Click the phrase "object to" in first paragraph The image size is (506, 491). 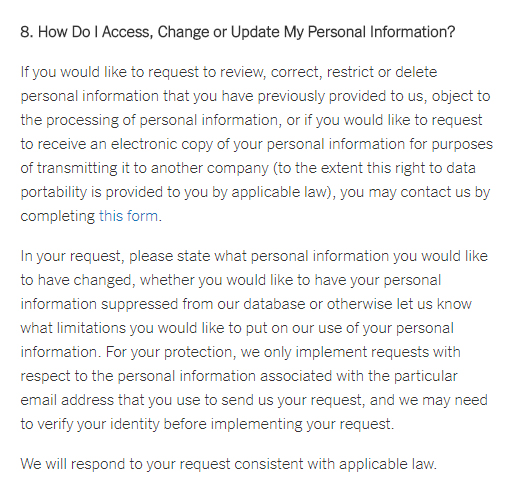pos(461,96)
